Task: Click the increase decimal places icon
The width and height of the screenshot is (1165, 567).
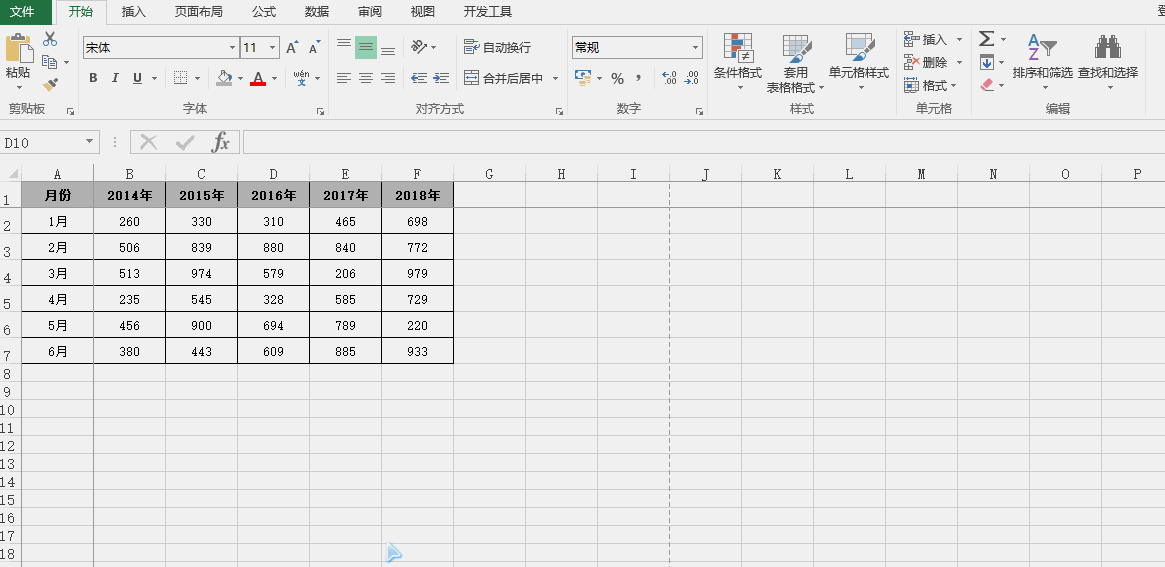Action: 669,78
